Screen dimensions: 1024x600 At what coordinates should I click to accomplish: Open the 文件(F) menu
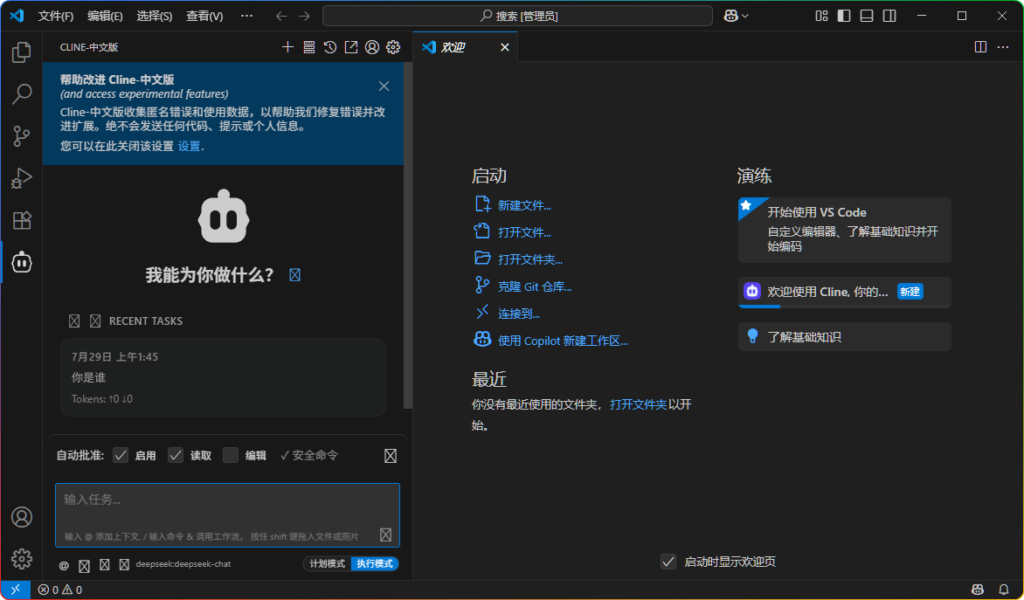coord(56,16)
